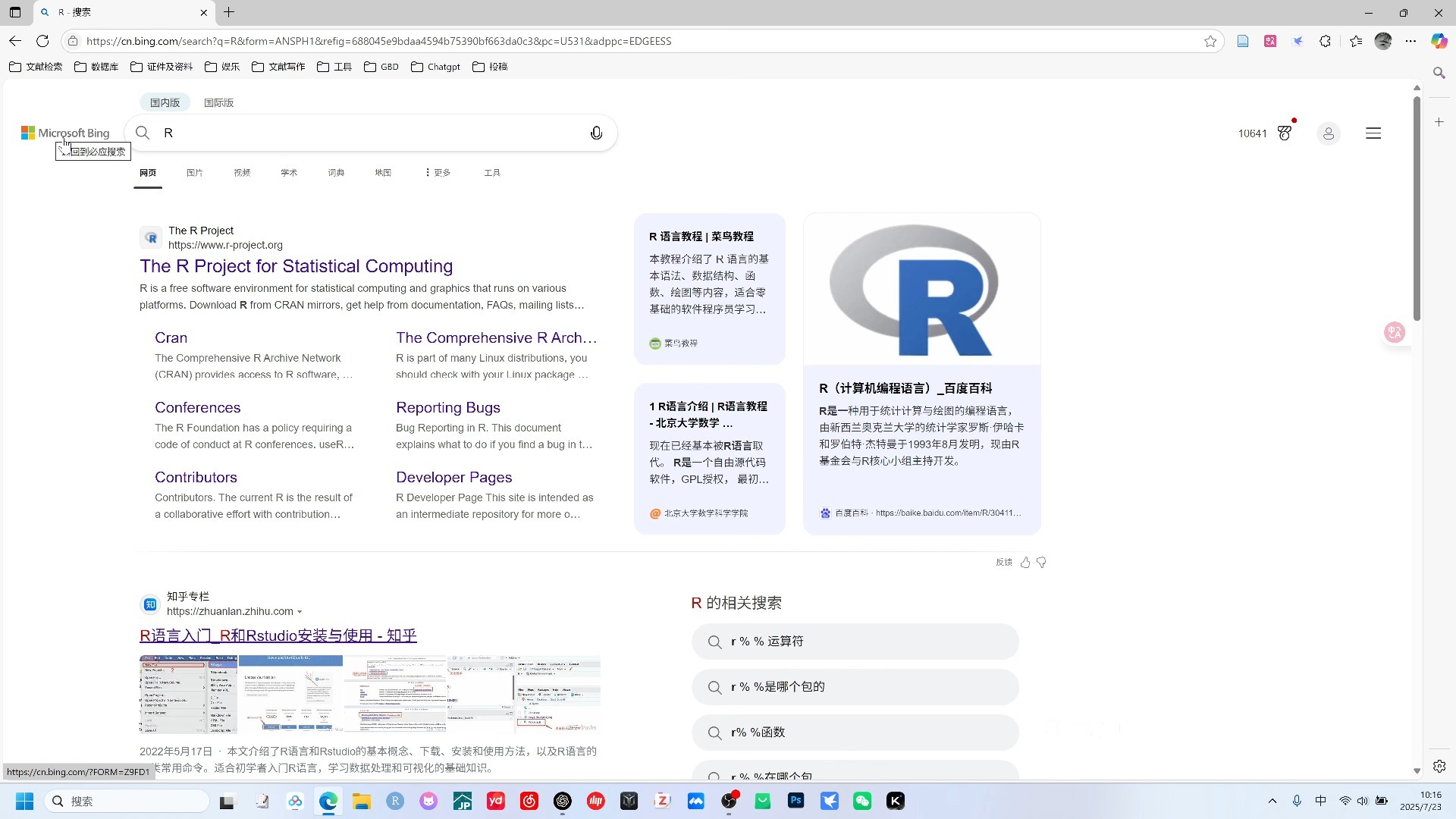
Task: Start voice search with microphone icon
Action: click(x=597, y=133)
